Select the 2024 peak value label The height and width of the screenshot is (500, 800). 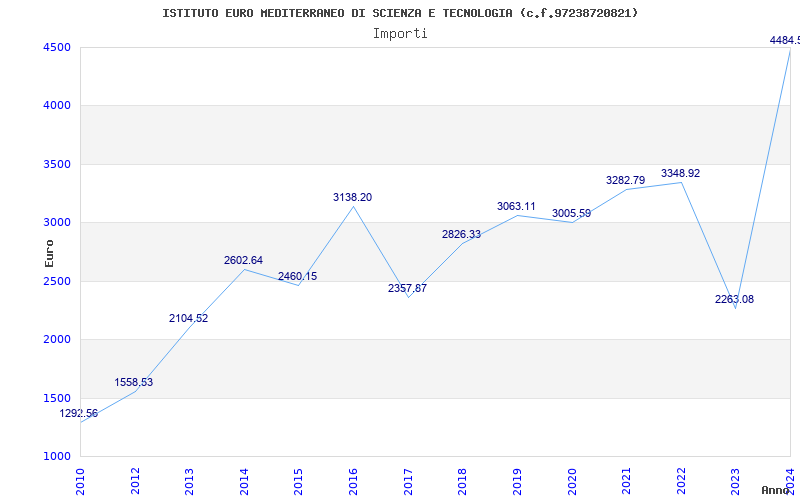point(785,40)
